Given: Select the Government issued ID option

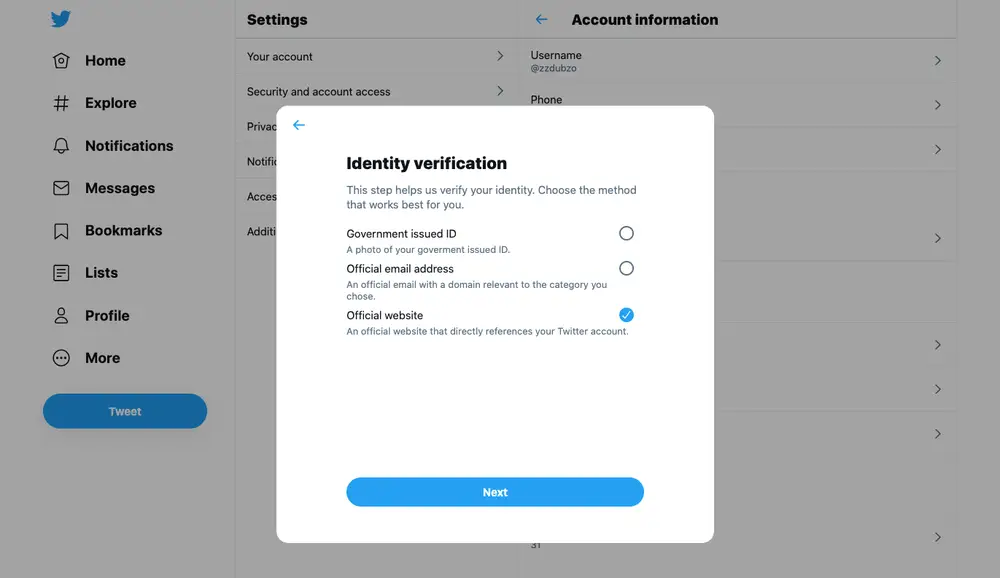Looking at the screenshot, I should [626, 232].
